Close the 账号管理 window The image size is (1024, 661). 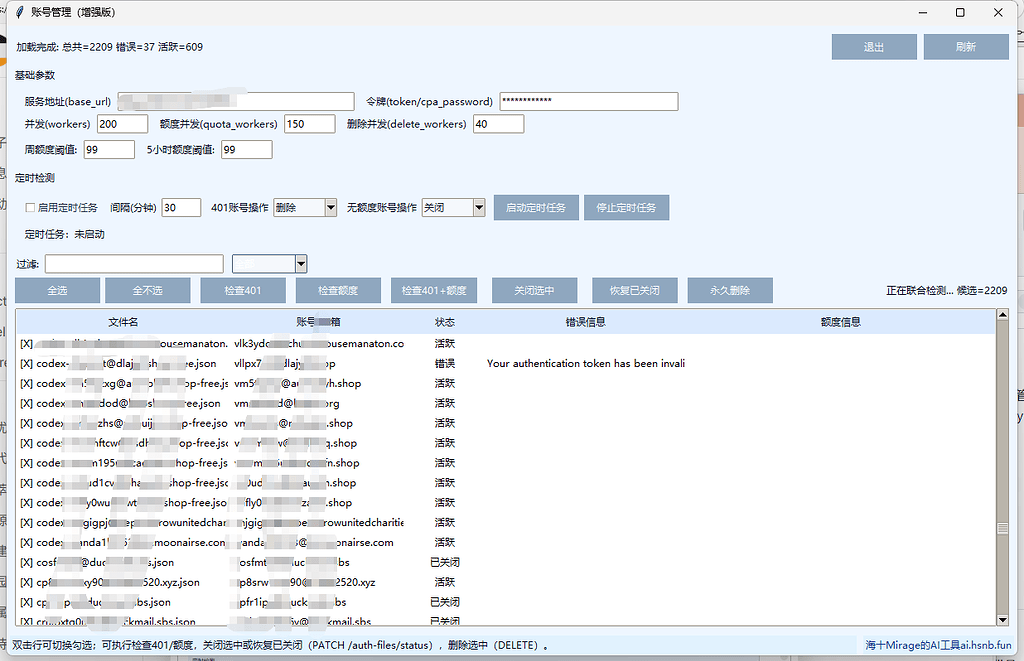click(x=998, y=12)
